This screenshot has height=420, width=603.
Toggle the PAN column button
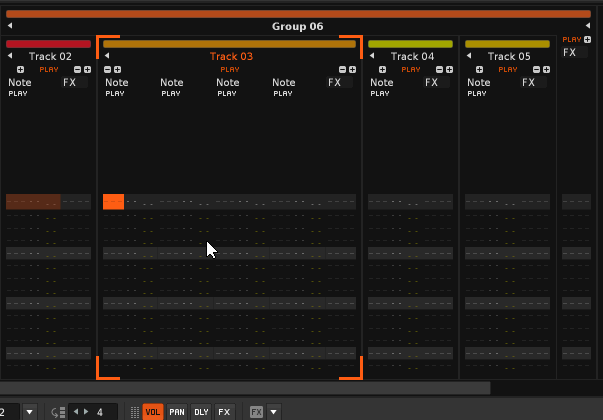(x=177, y=412)
